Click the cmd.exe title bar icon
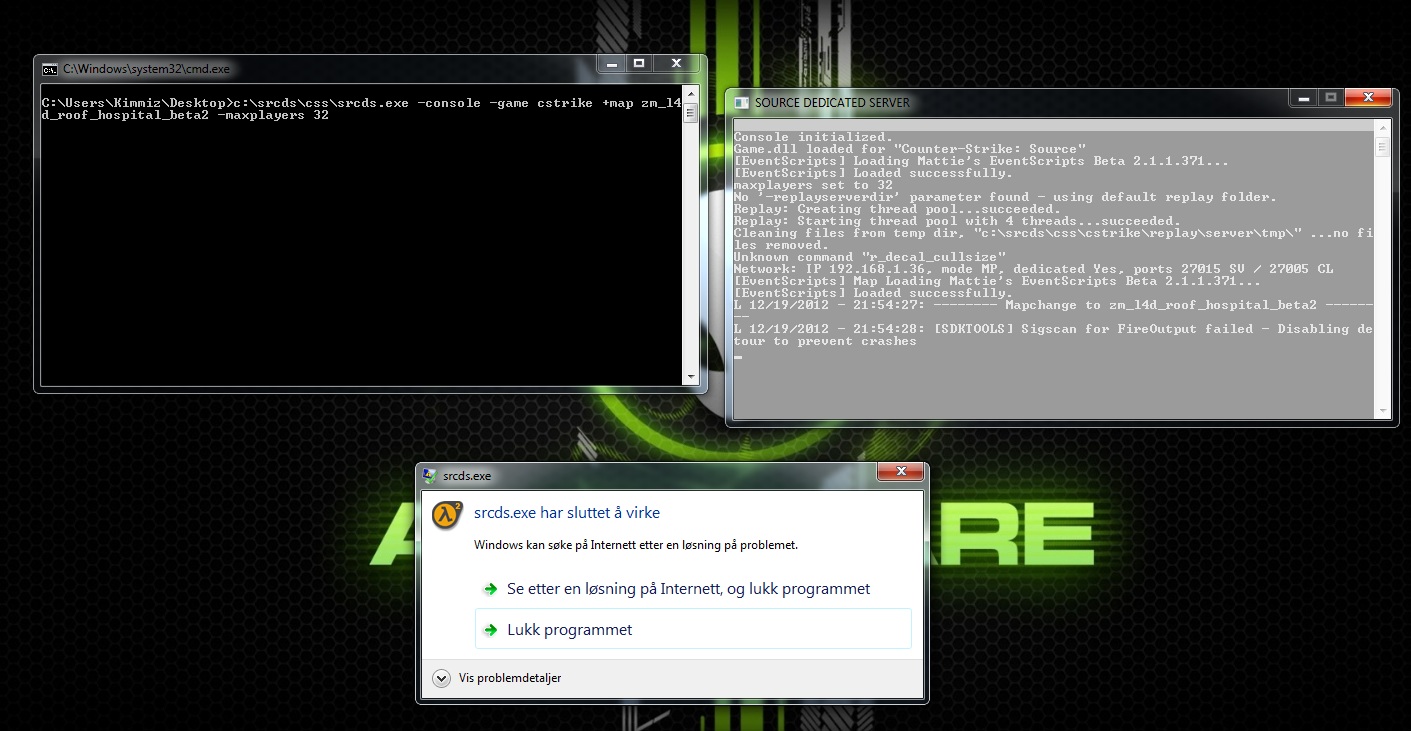1411x731 pixels. pos(49,69)
